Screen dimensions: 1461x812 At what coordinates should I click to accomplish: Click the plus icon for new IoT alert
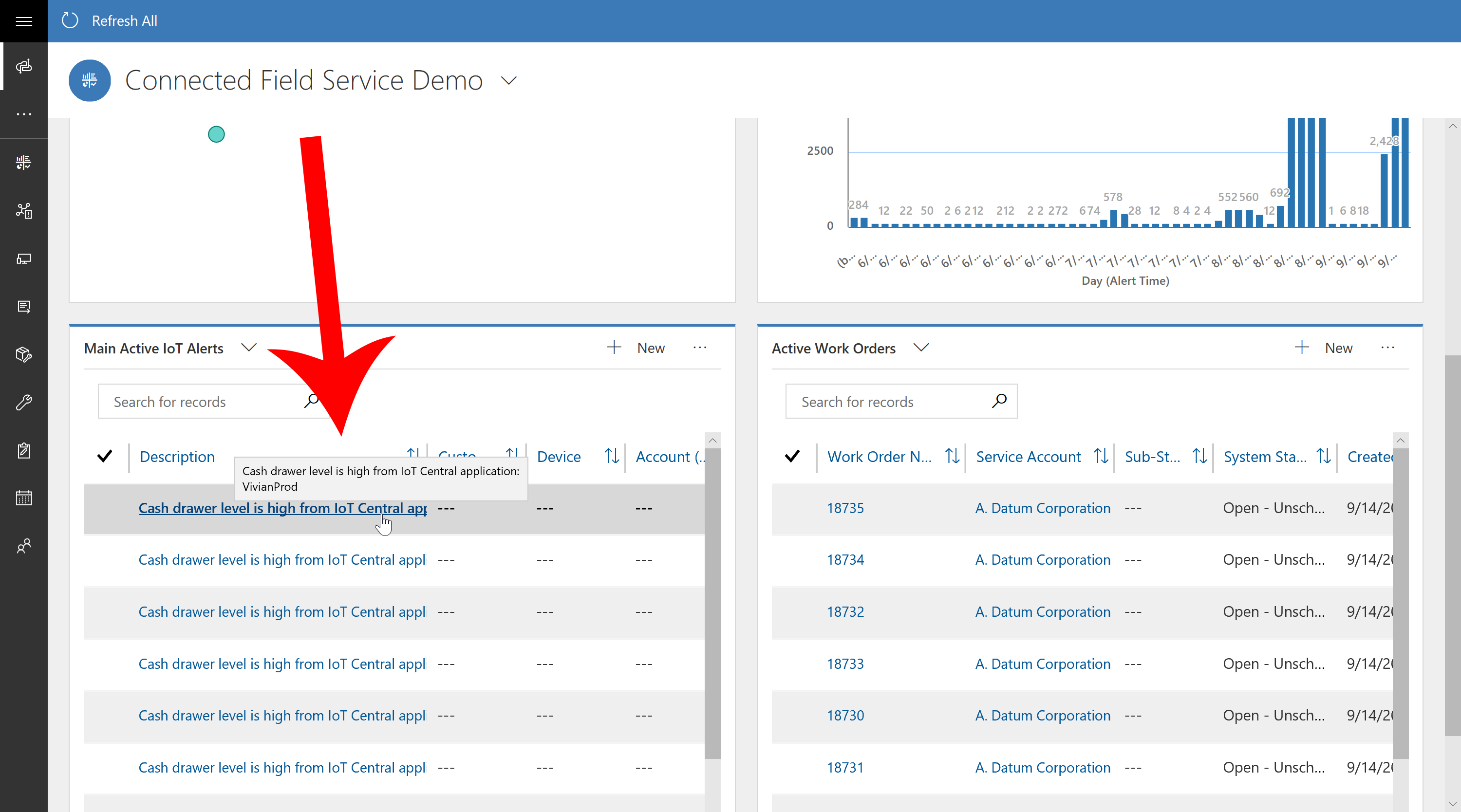pyautogui.click(x=614, y=348)
